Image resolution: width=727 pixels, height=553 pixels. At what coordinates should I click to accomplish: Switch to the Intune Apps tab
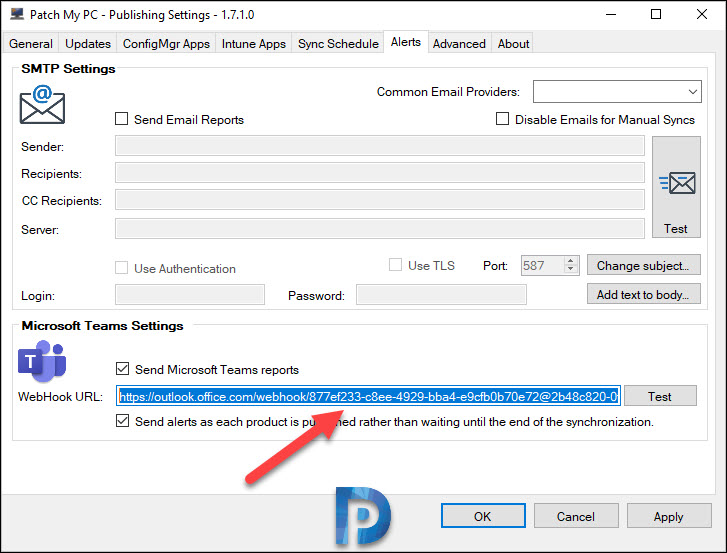click(254, 44)
